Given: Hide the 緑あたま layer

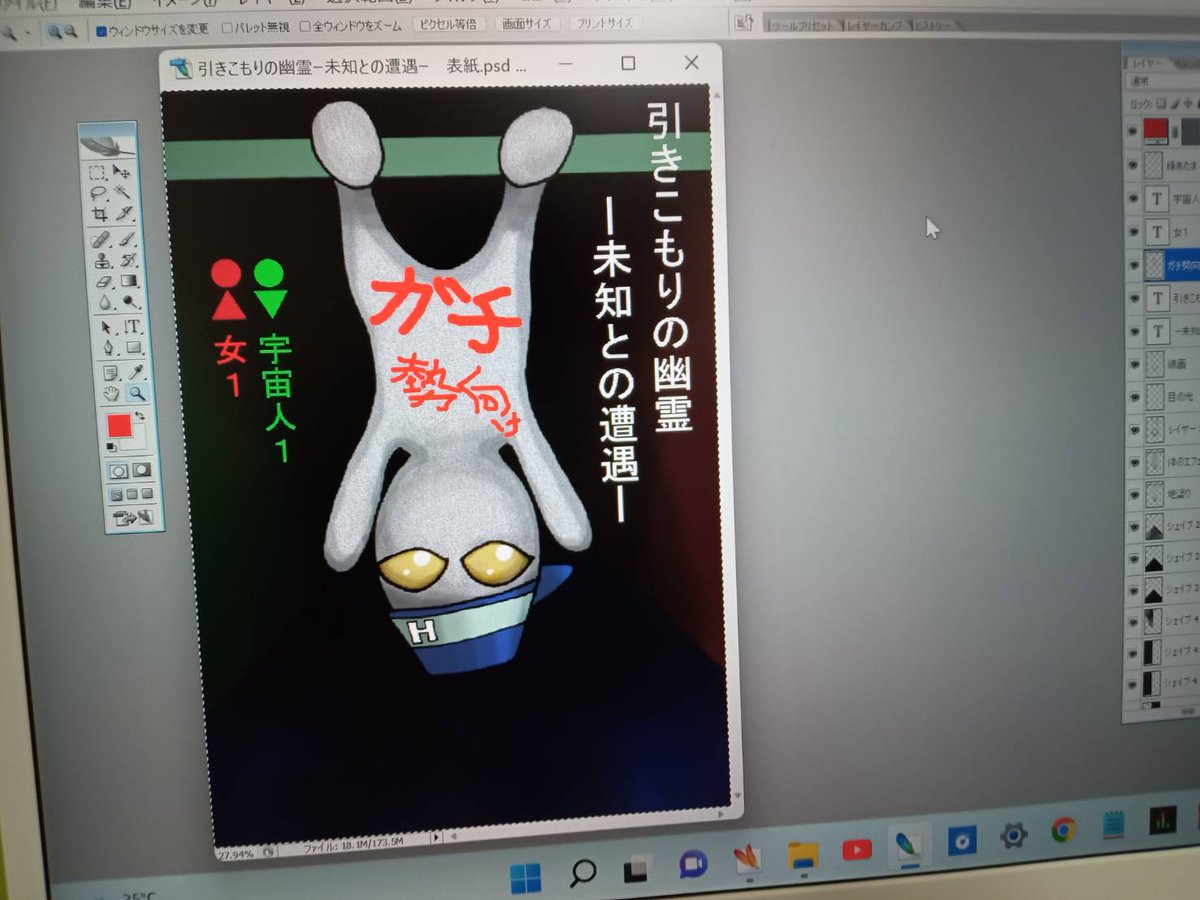Looking at the screenshot, I should coord(1132,164).
